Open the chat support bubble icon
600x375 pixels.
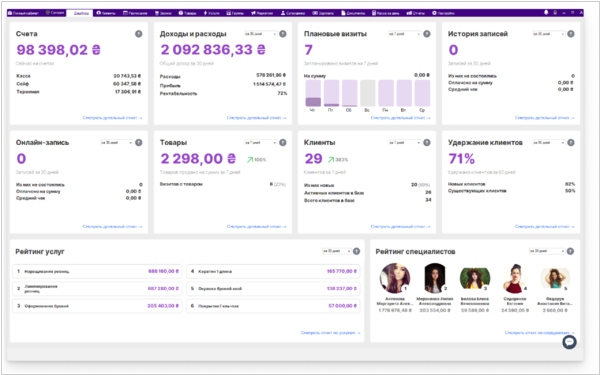coord(569,342)
